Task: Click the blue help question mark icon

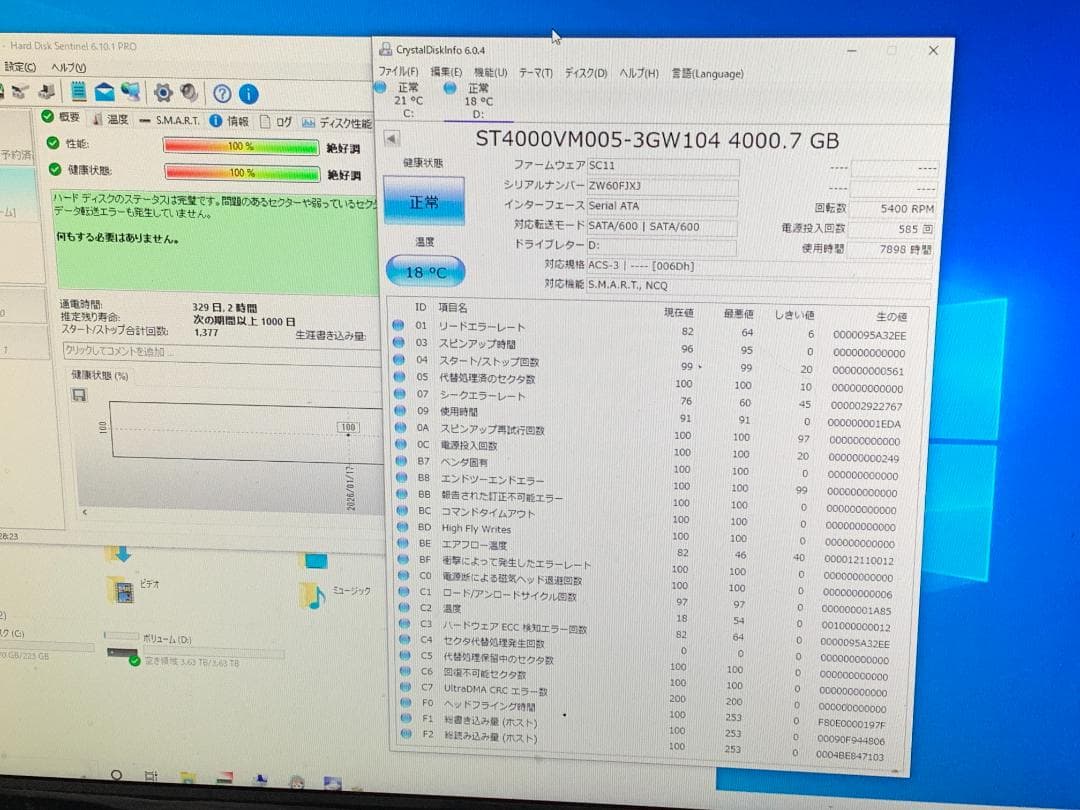Action: [221, 93]
